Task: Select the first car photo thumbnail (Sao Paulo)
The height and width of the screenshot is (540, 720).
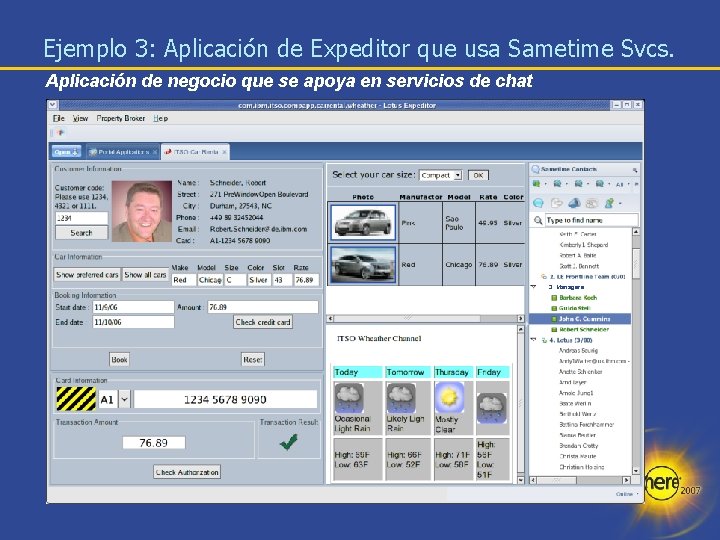Action: point(363,223)
